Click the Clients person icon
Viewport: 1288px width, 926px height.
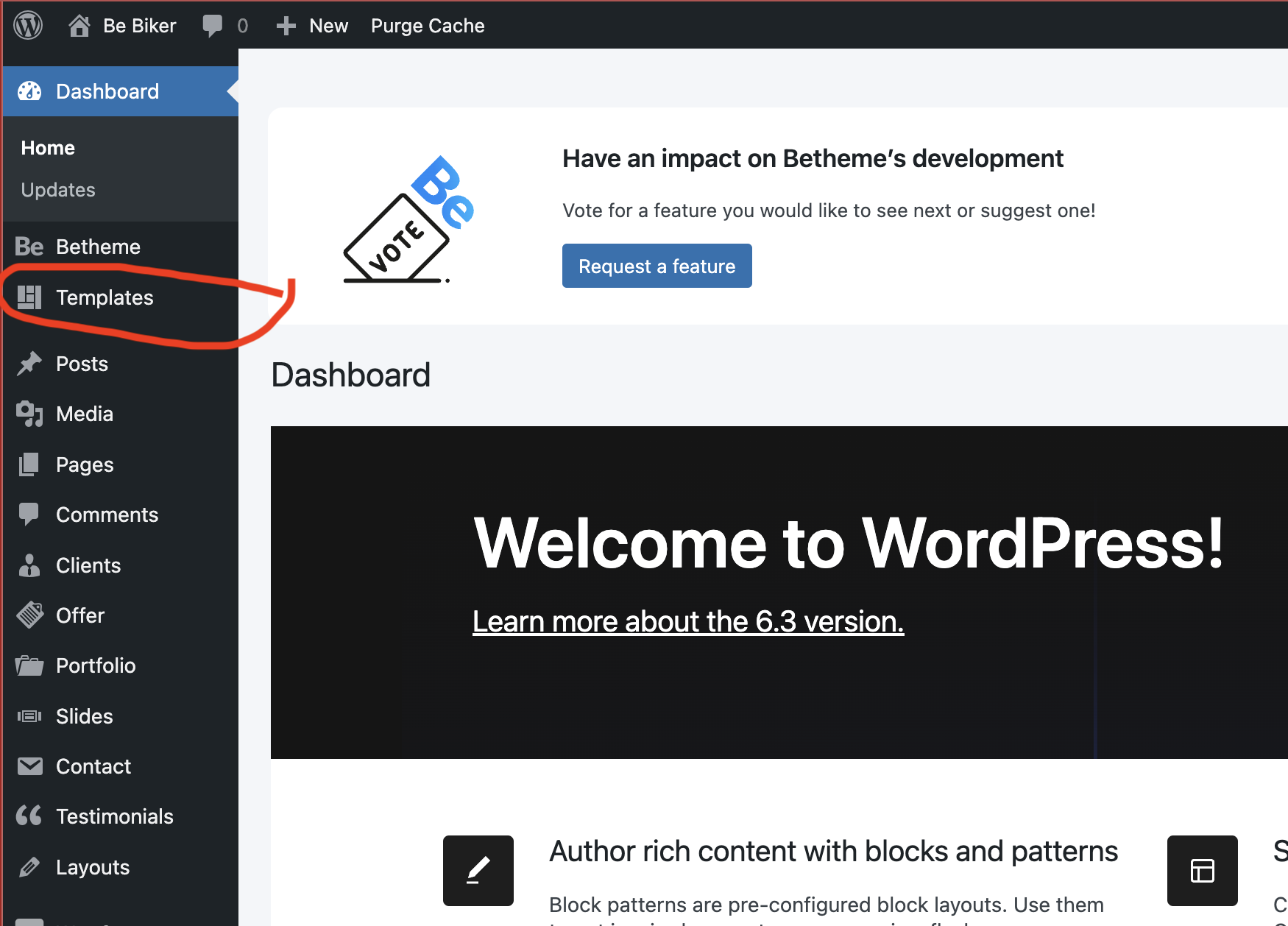point(29,565)
